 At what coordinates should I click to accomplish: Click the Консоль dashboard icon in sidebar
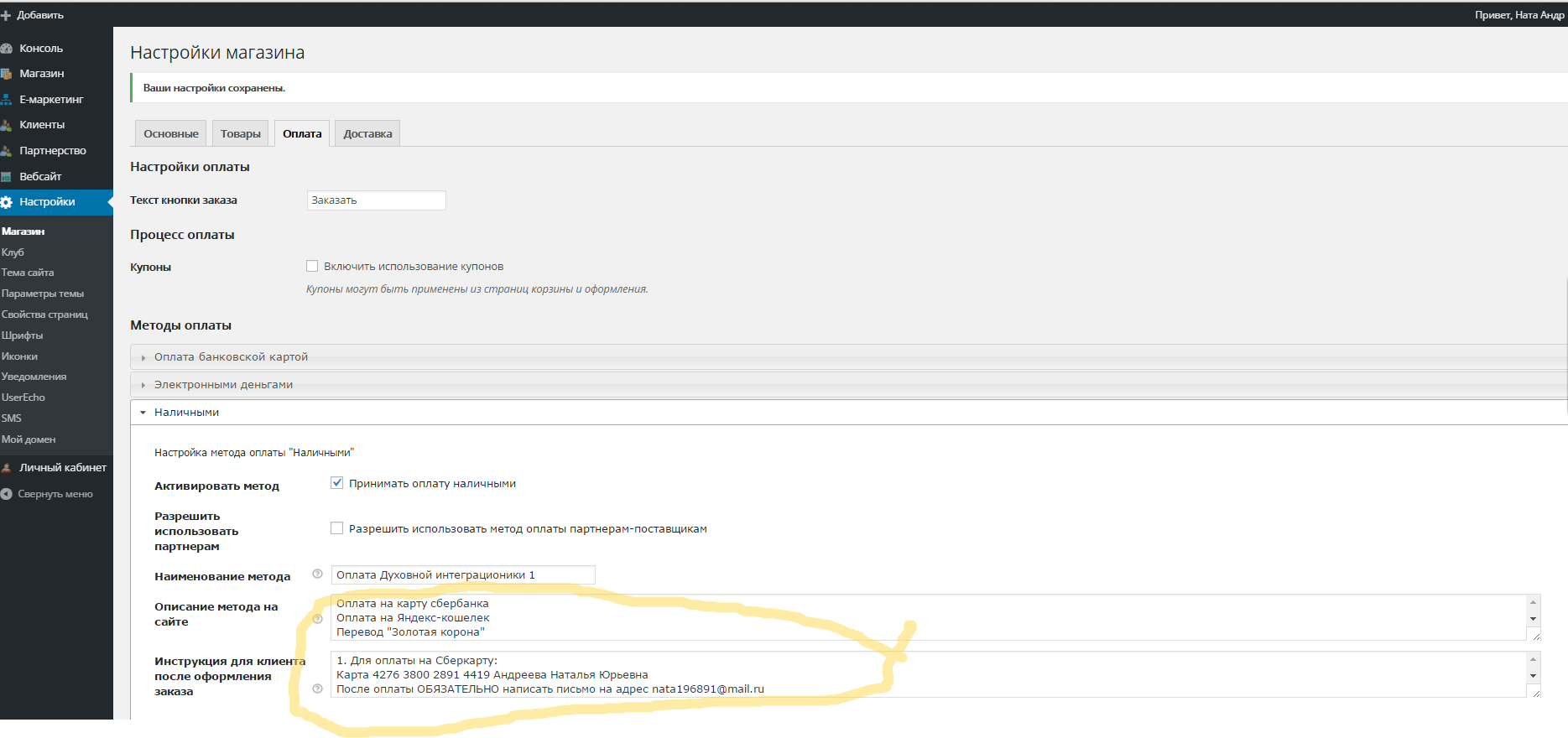(x=7, y=49)
